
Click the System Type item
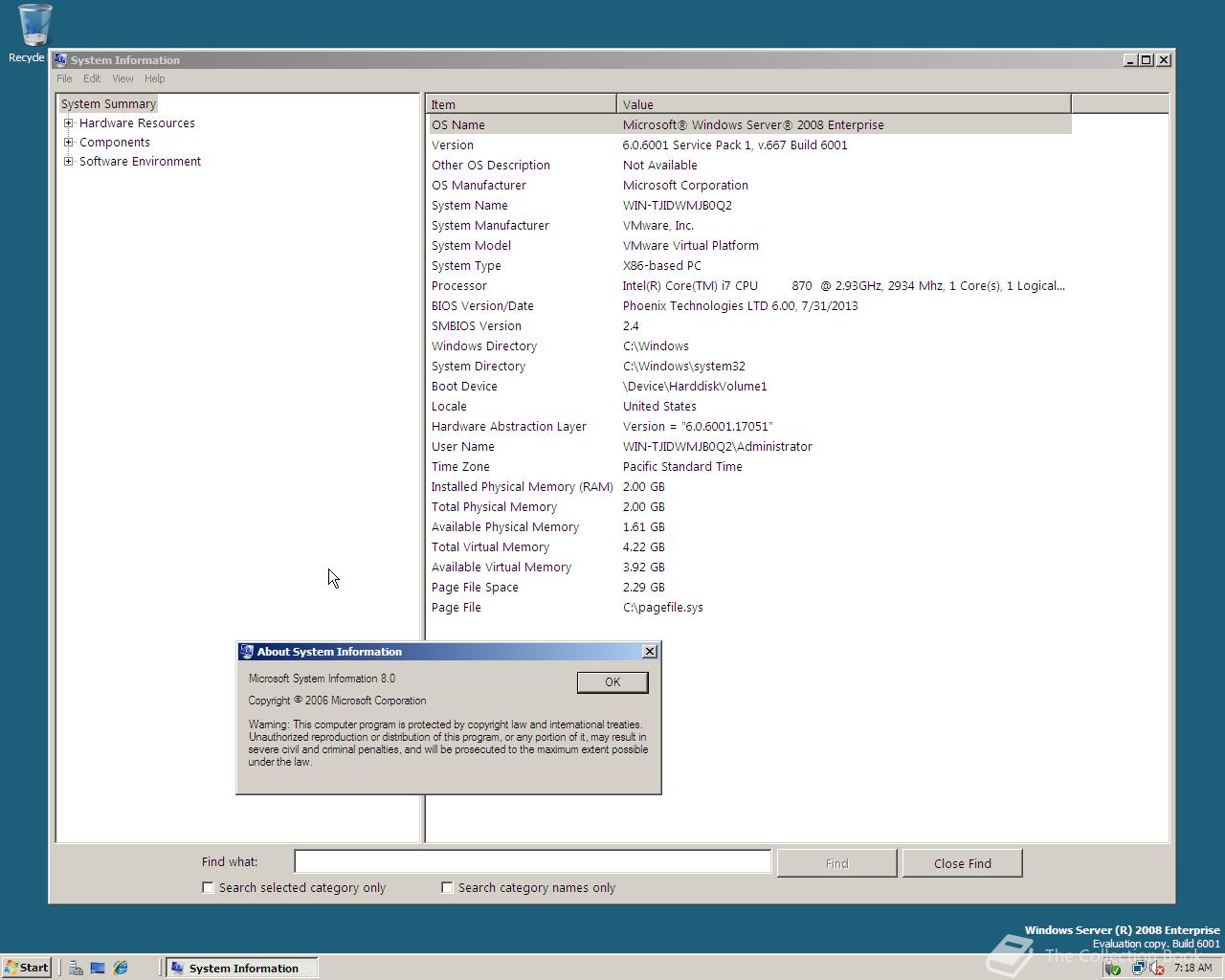pyautogui.click(x=466, y=265)
